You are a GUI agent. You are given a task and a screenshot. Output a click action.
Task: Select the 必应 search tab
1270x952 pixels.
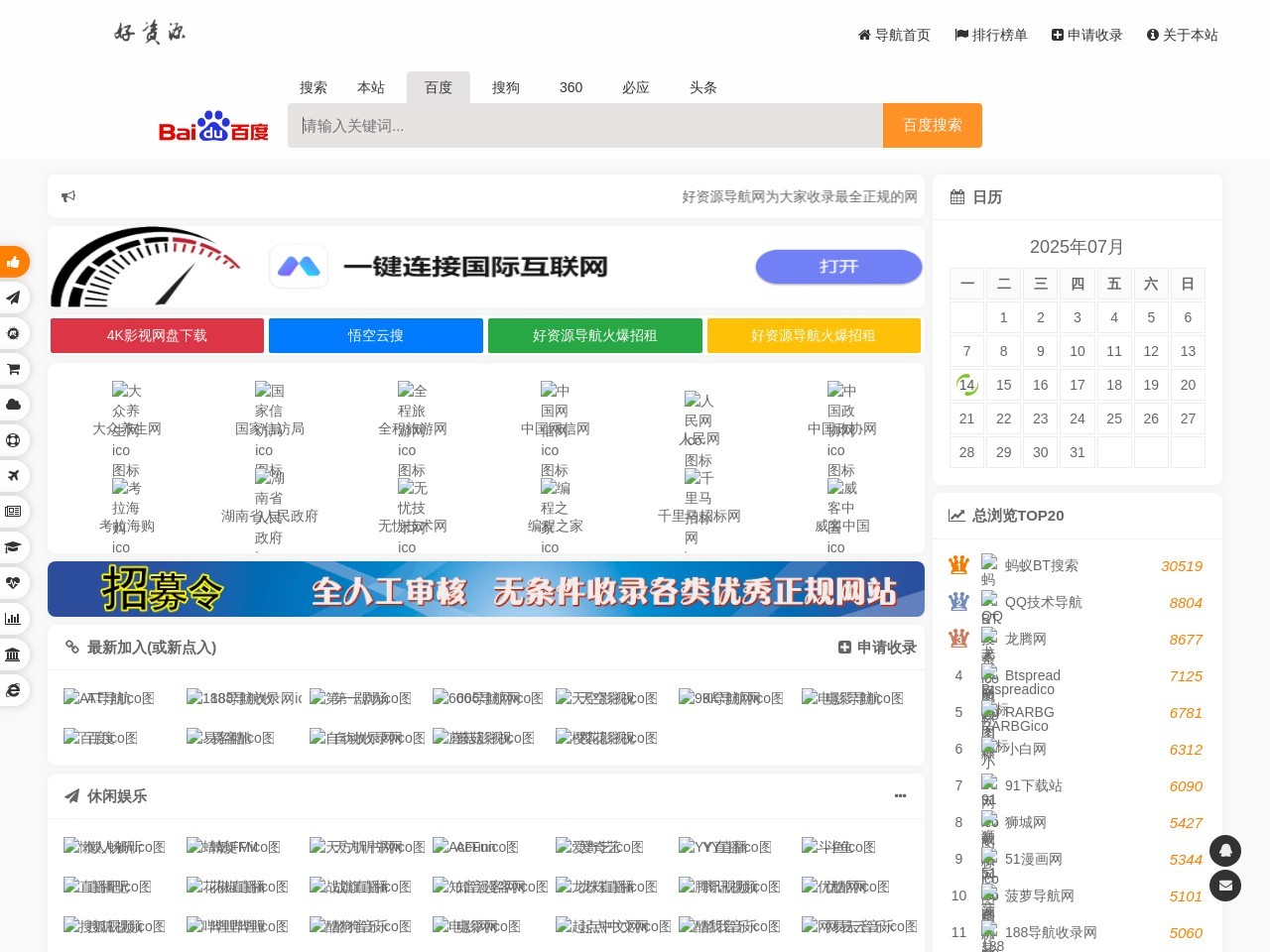click(x=636, y=87)
